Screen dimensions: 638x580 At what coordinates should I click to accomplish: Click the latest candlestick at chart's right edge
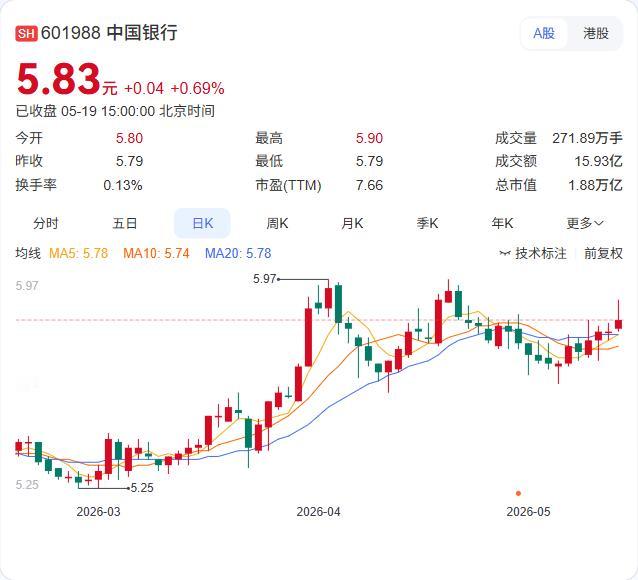tap(618, 324)
